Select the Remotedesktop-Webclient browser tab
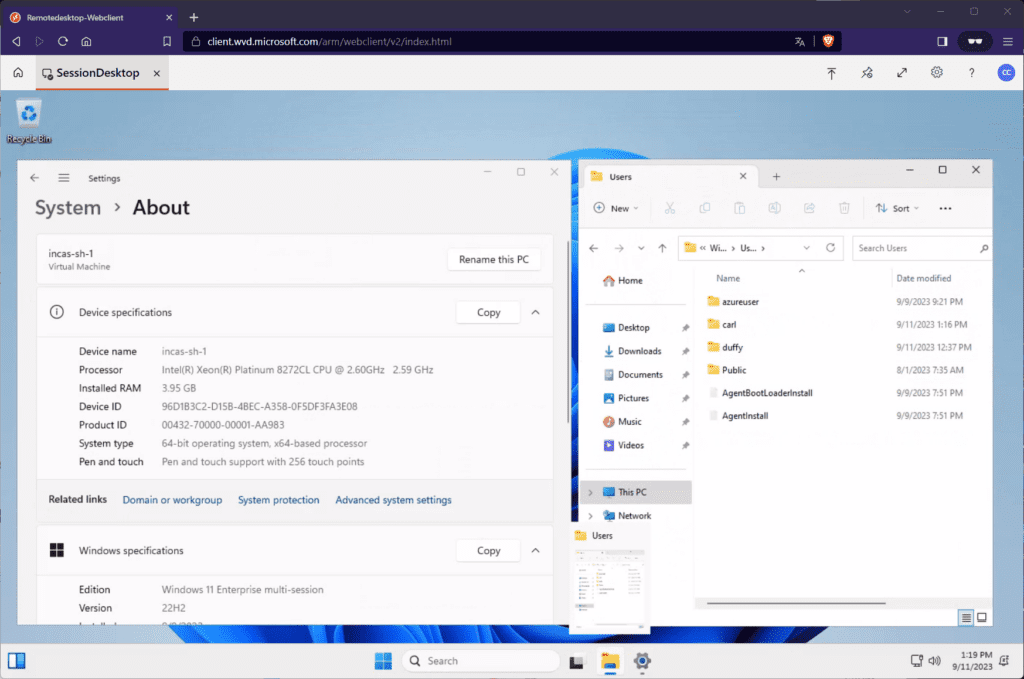The width and height of the screenshot is (1024, 679). [x=90, y=18]
